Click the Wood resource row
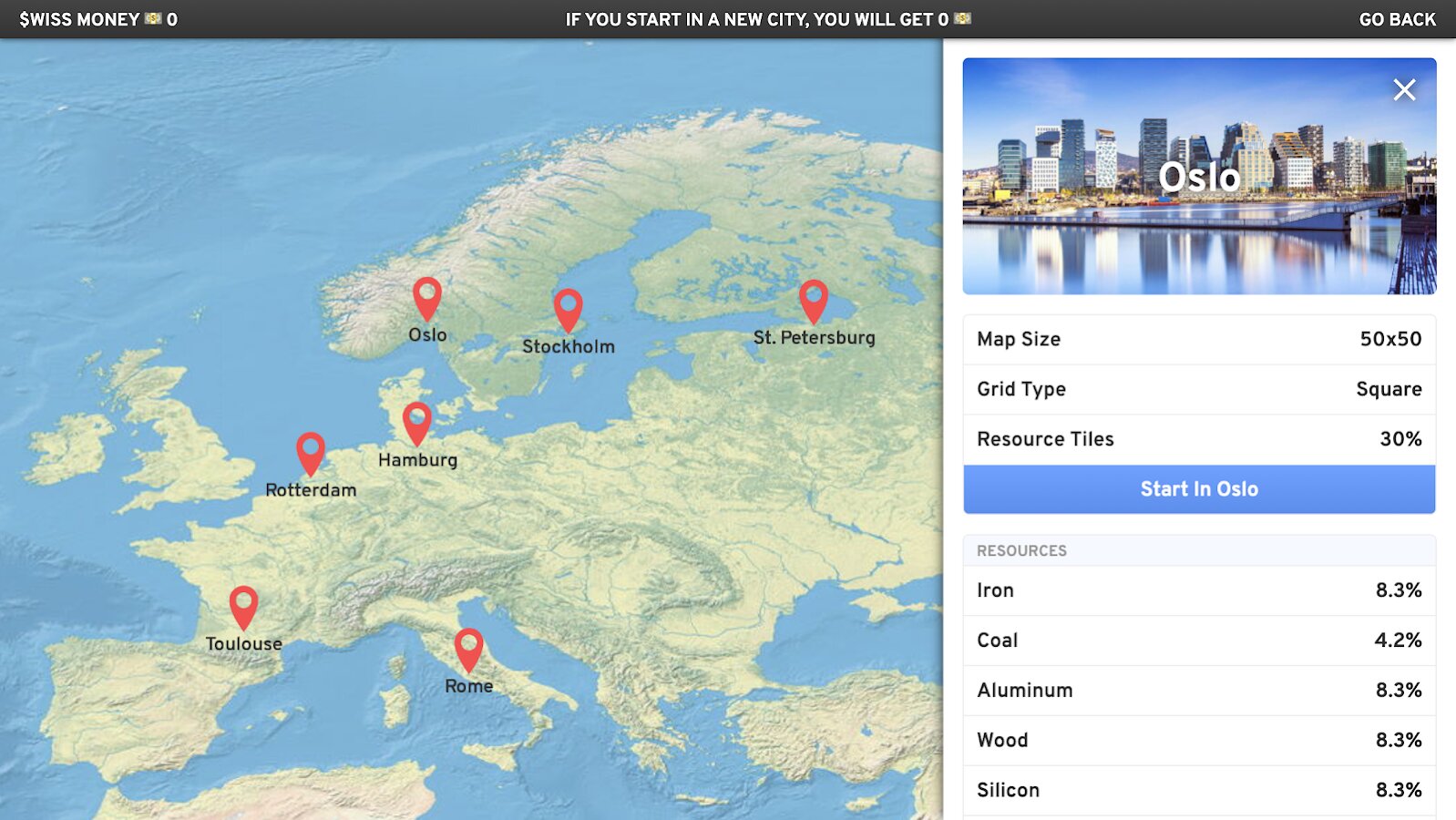 point(1199,741)
